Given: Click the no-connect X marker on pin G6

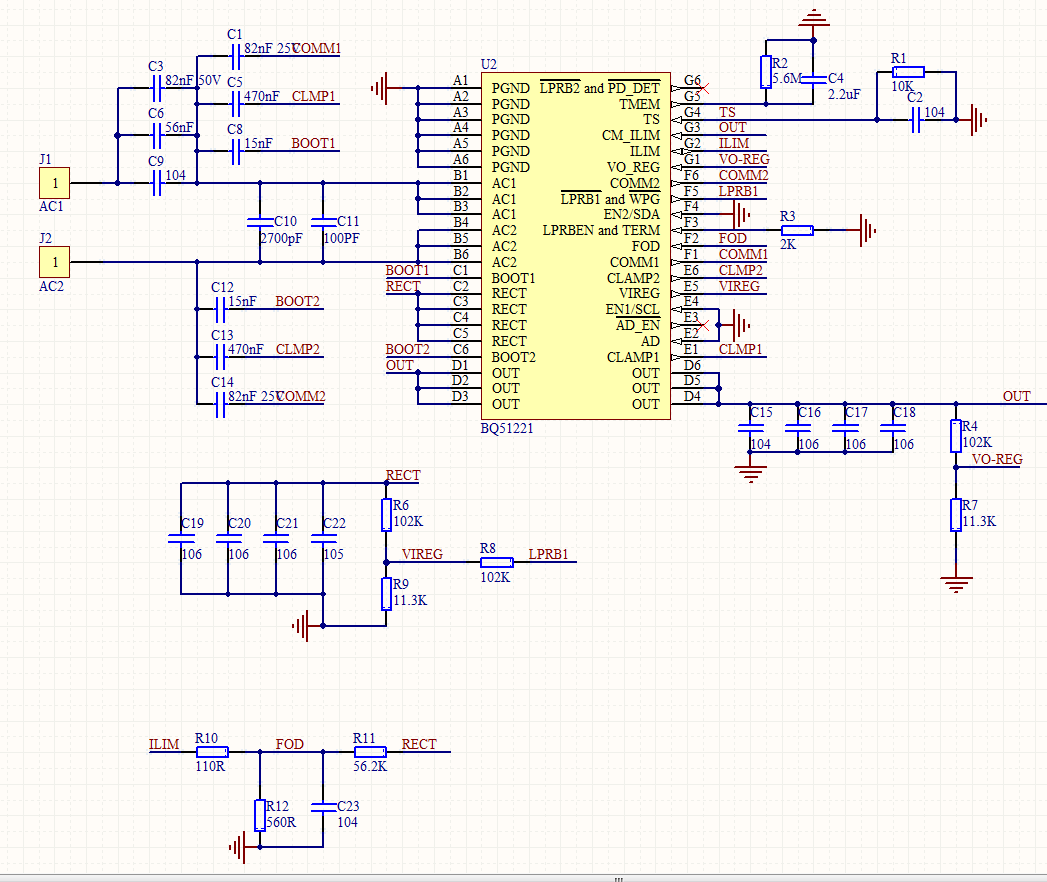Looking at the screenshot, I should coord(702,88).
